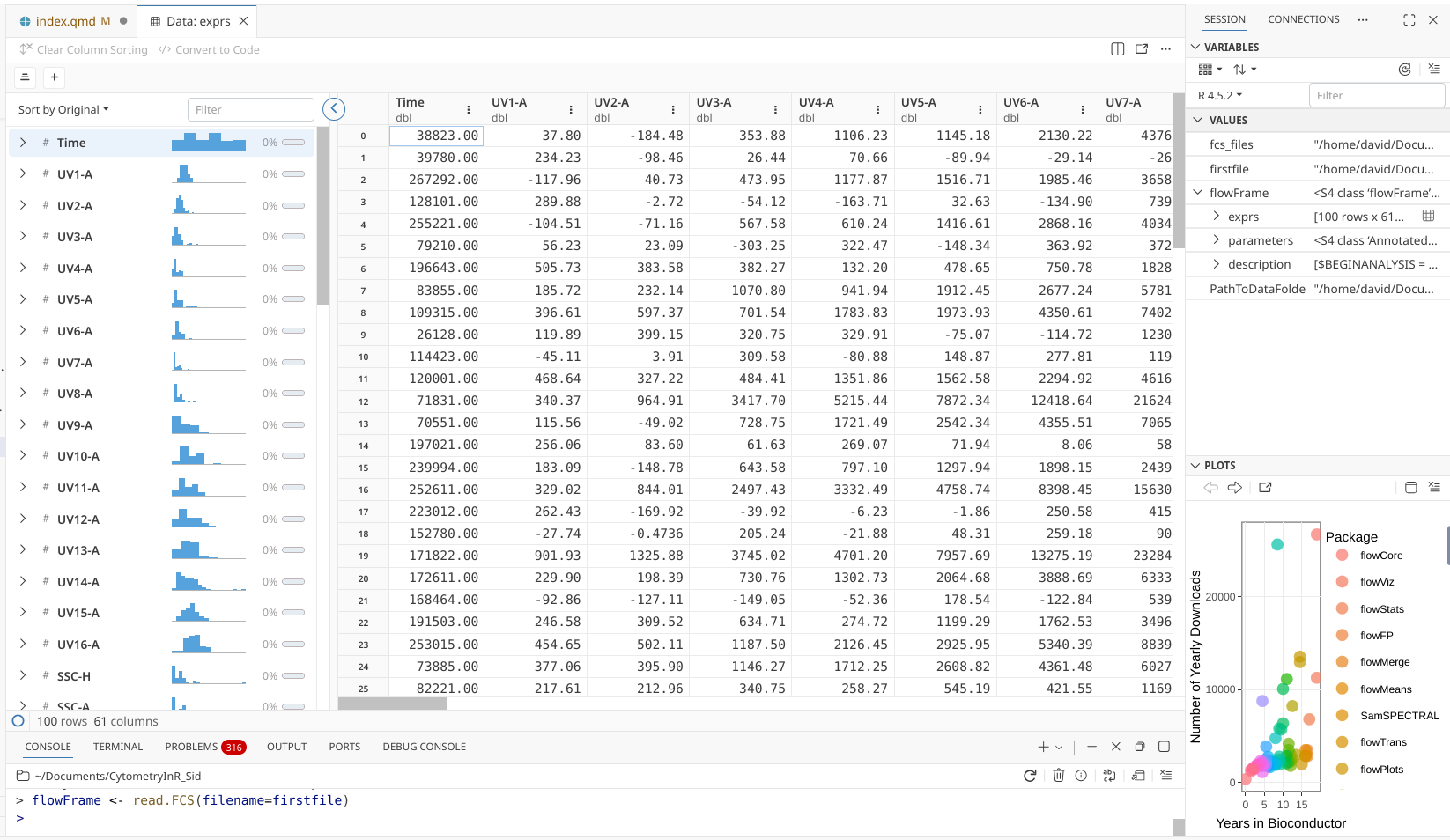Viewport: 1450px width, 840px height.
Task: Open exprs in the data viewer
Action: [x=1428, y=217]
